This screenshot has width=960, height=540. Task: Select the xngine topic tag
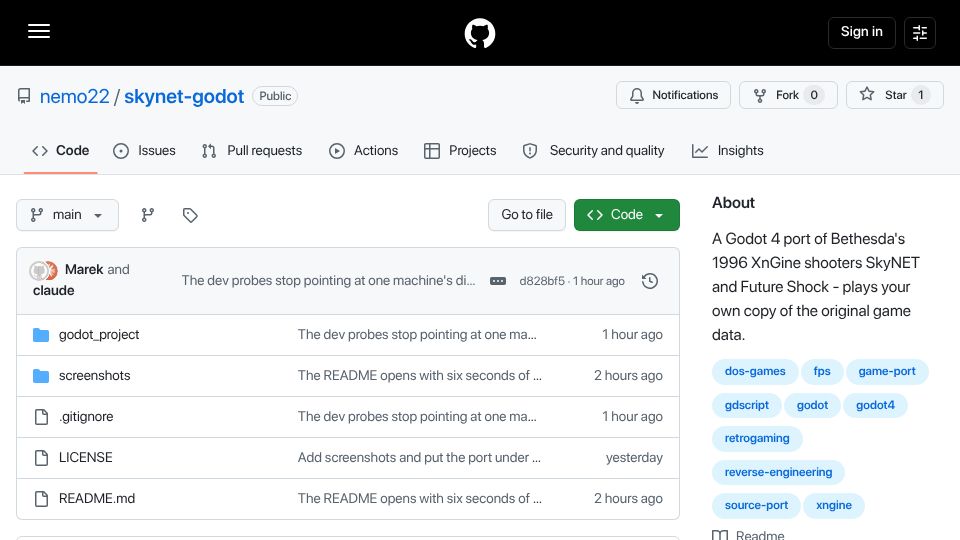tap(834, 506)
